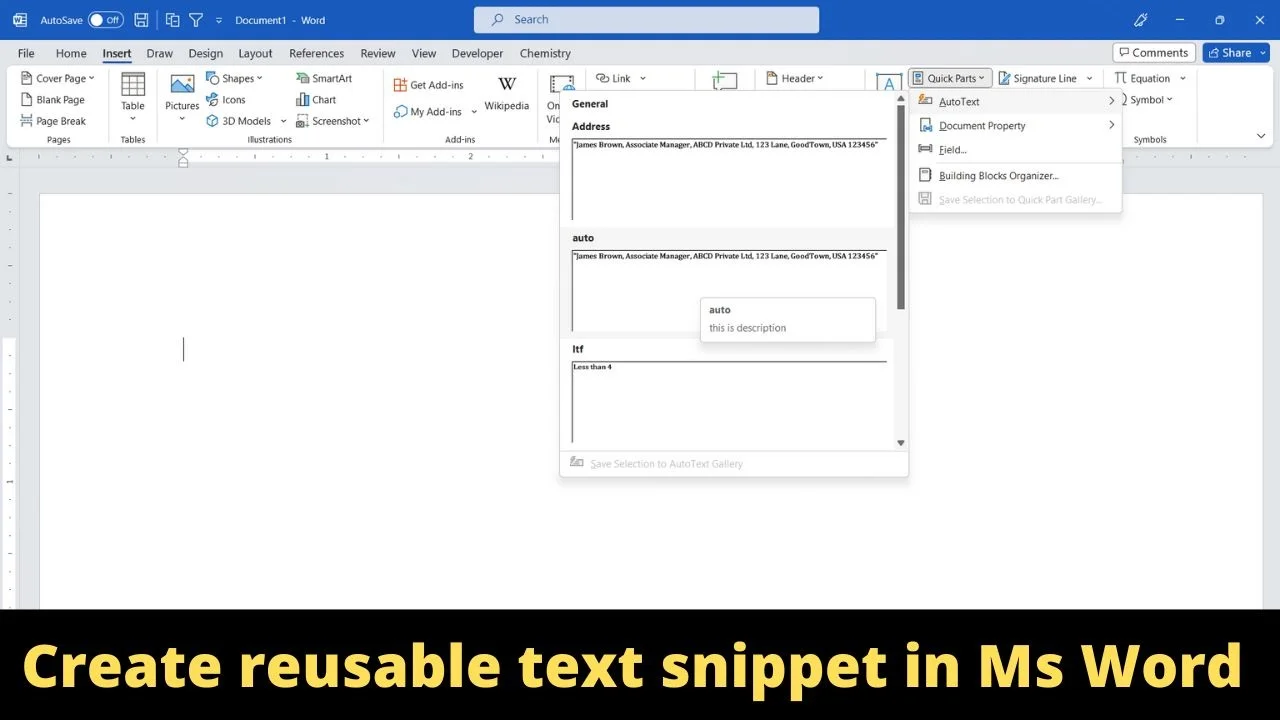Open the Shapes dropdown
1280x720 pixels.
click(235, 78)
